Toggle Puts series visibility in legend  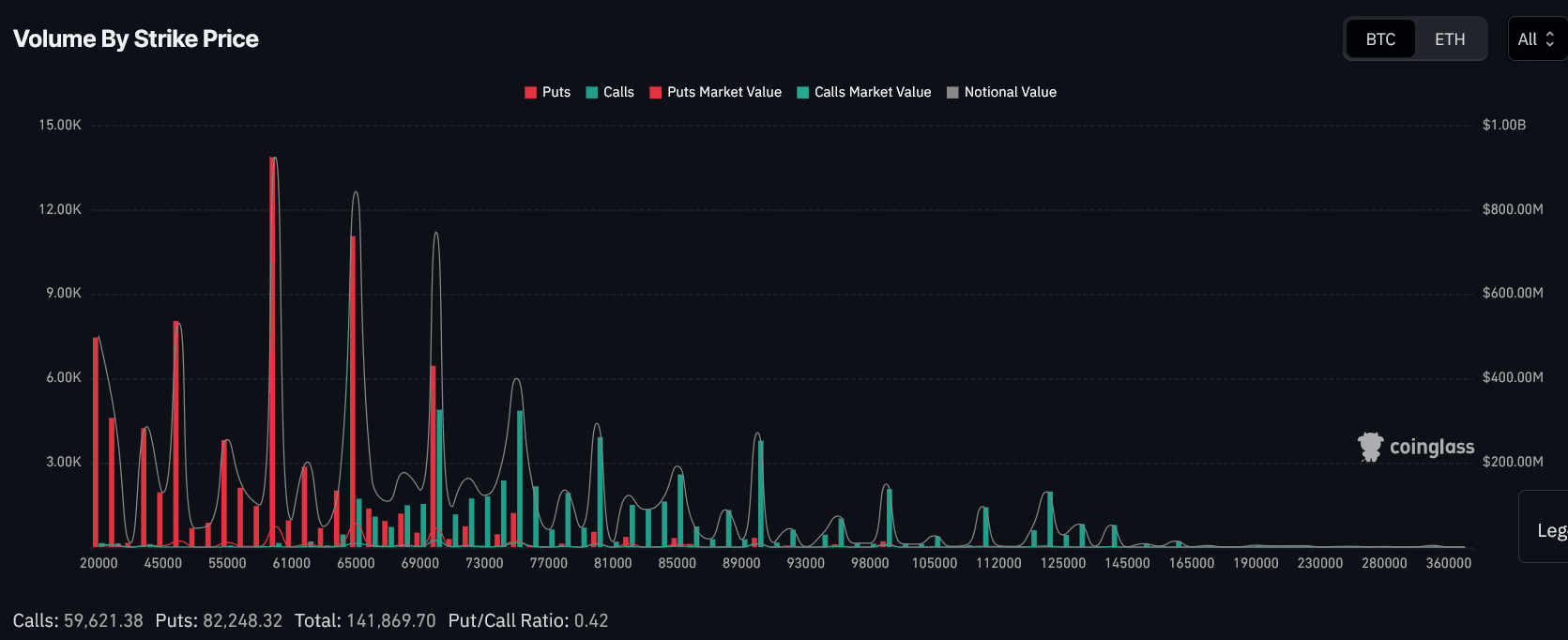(x=556, y=92)
